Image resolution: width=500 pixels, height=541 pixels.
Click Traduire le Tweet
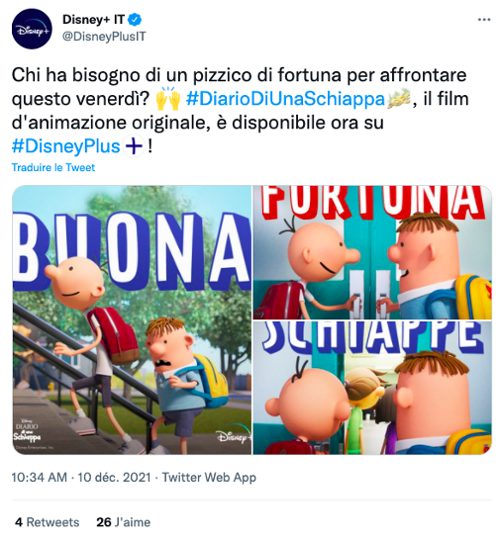[53, 168]
